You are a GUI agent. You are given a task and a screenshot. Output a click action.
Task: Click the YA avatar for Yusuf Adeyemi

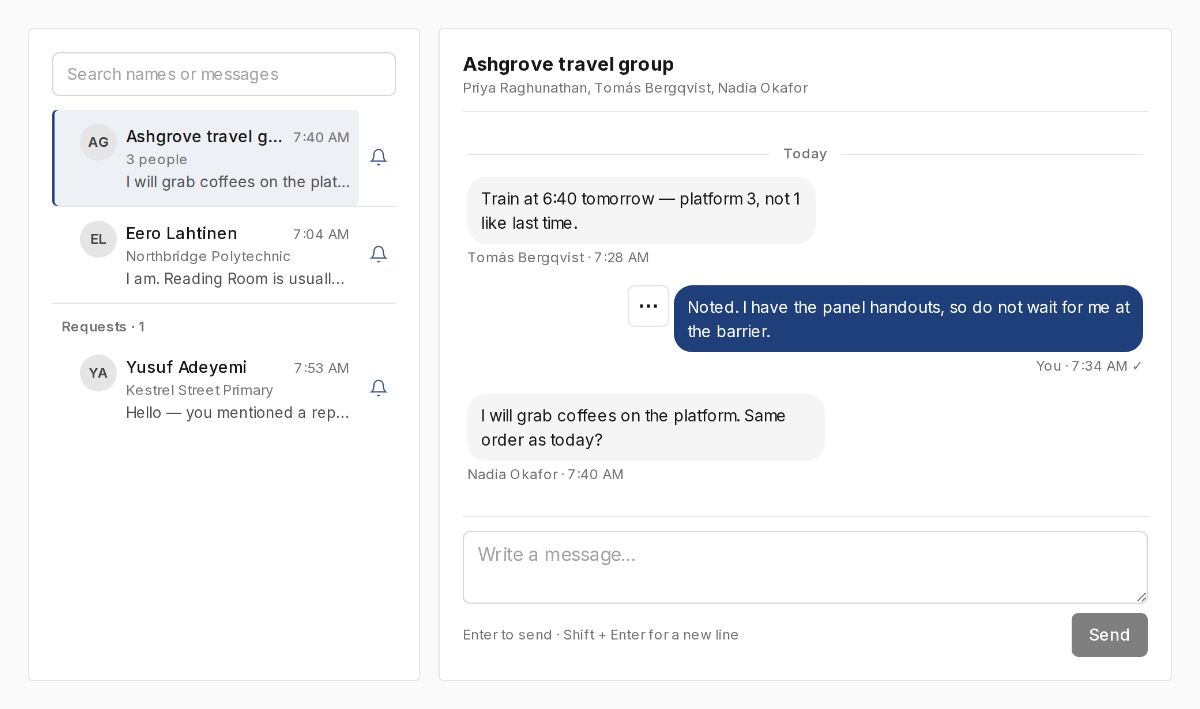click(98, 373)
